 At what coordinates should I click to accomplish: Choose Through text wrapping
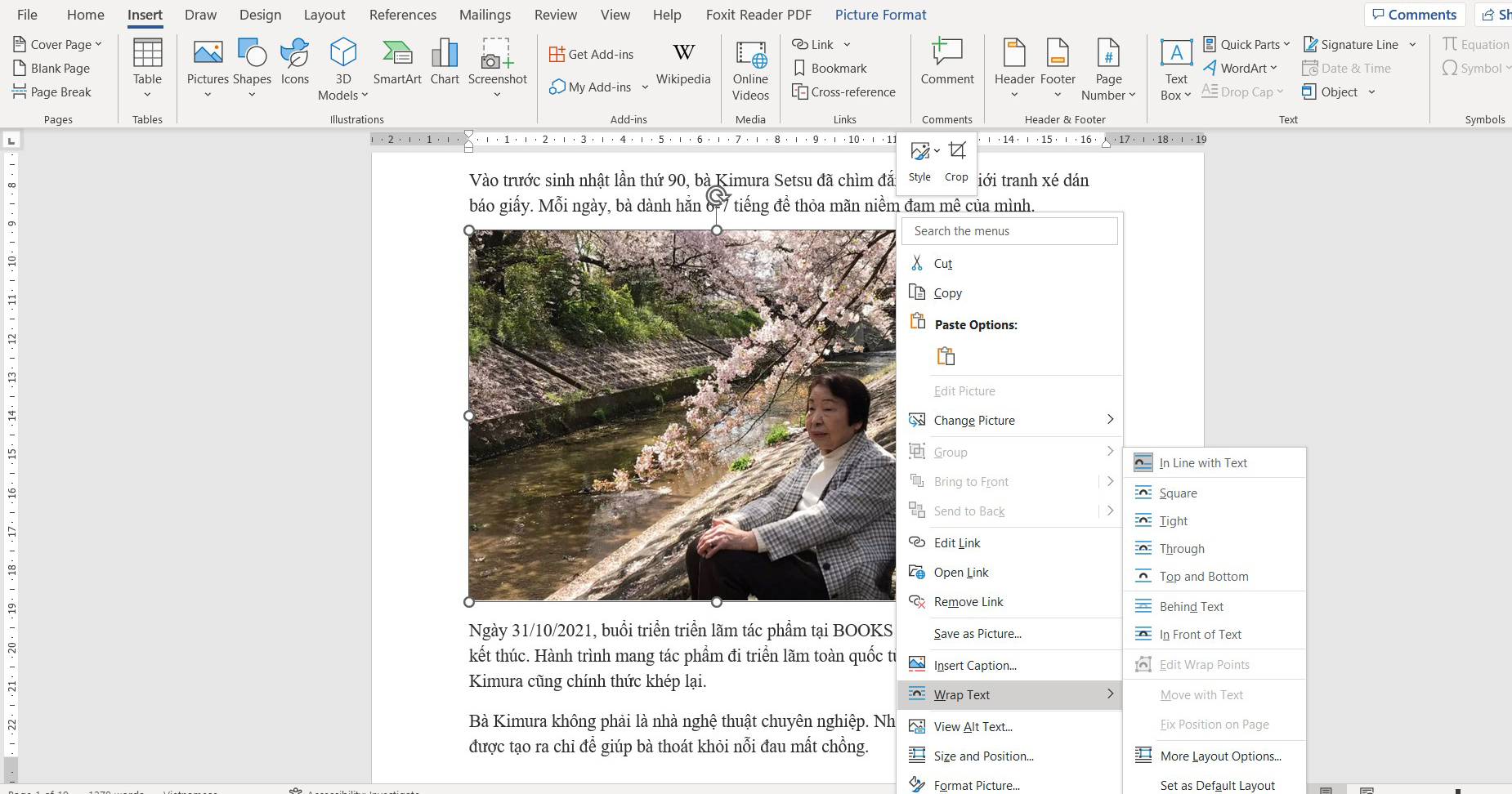click(1215, 548)
